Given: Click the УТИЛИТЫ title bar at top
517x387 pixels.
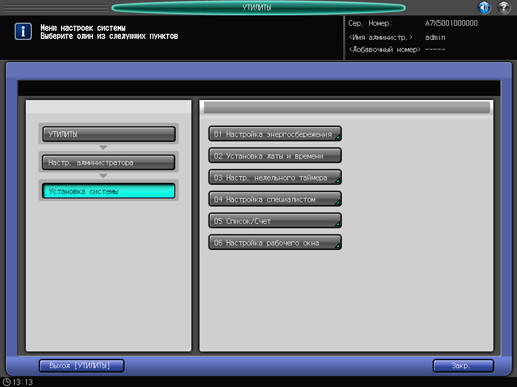Looking at the screenshot, I should click(x=258, y=7).
